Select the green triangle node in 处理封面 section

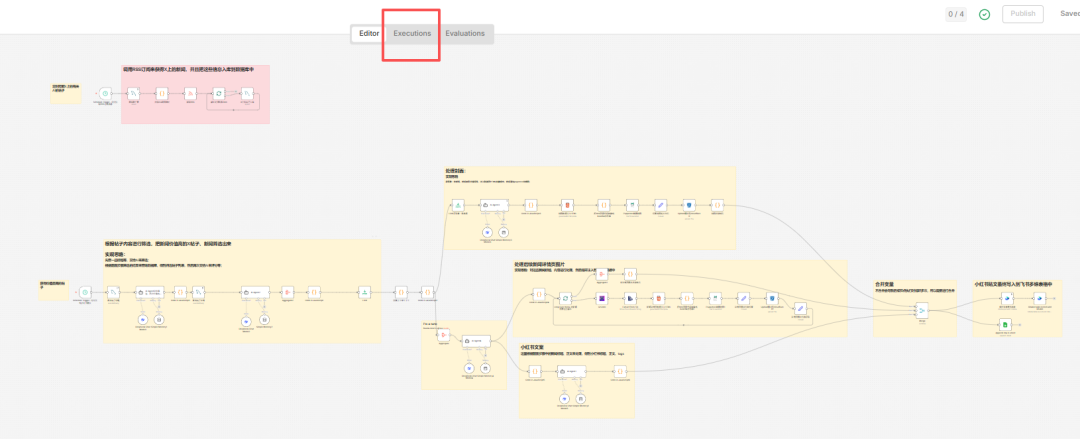pos(456,205)
